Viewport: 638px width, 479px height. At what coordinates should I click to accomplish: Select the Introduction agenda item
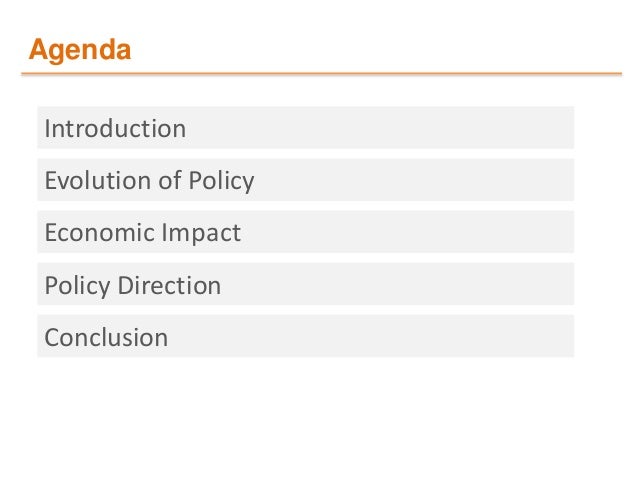306,128
